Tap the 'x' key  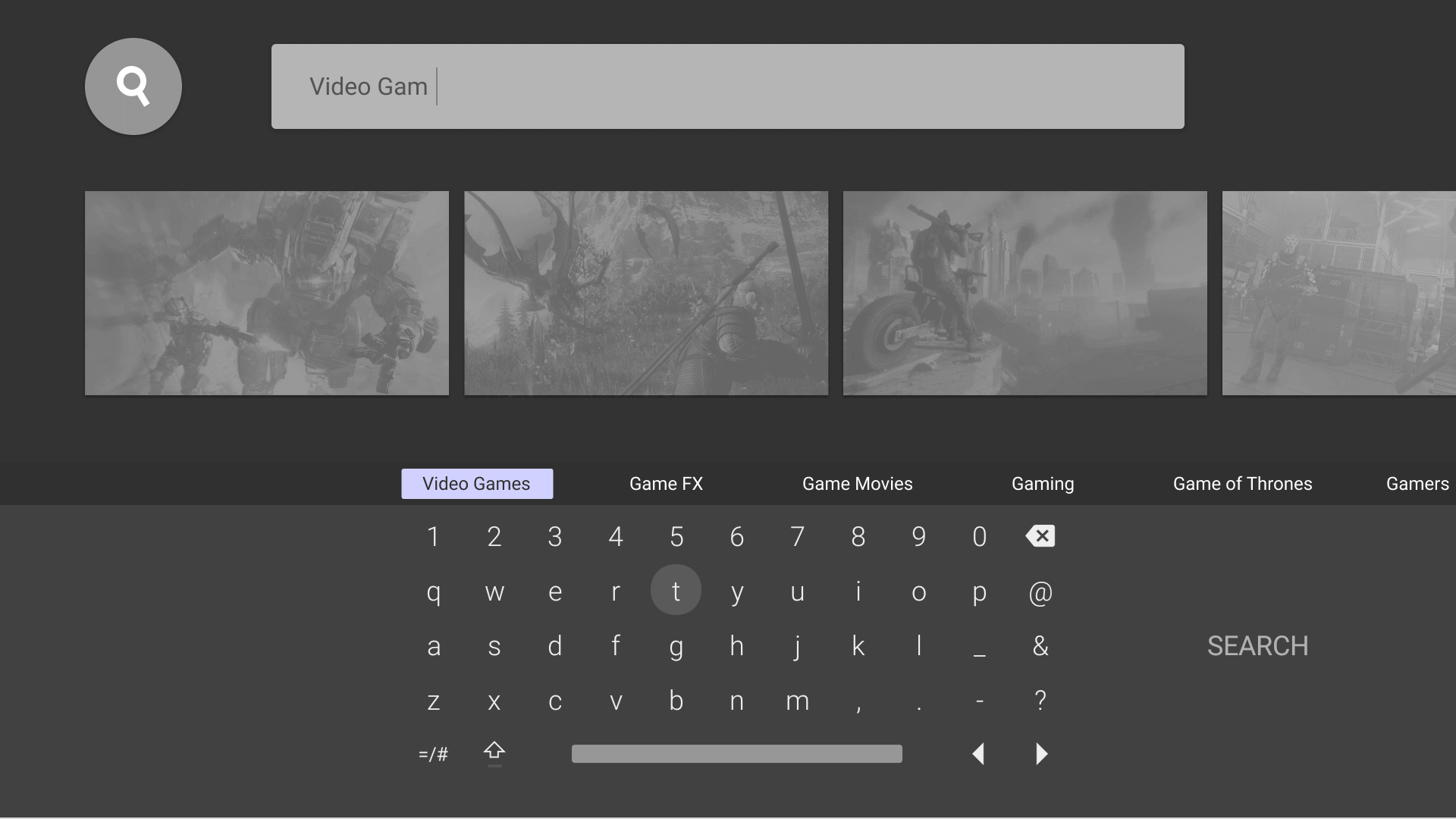494,701
